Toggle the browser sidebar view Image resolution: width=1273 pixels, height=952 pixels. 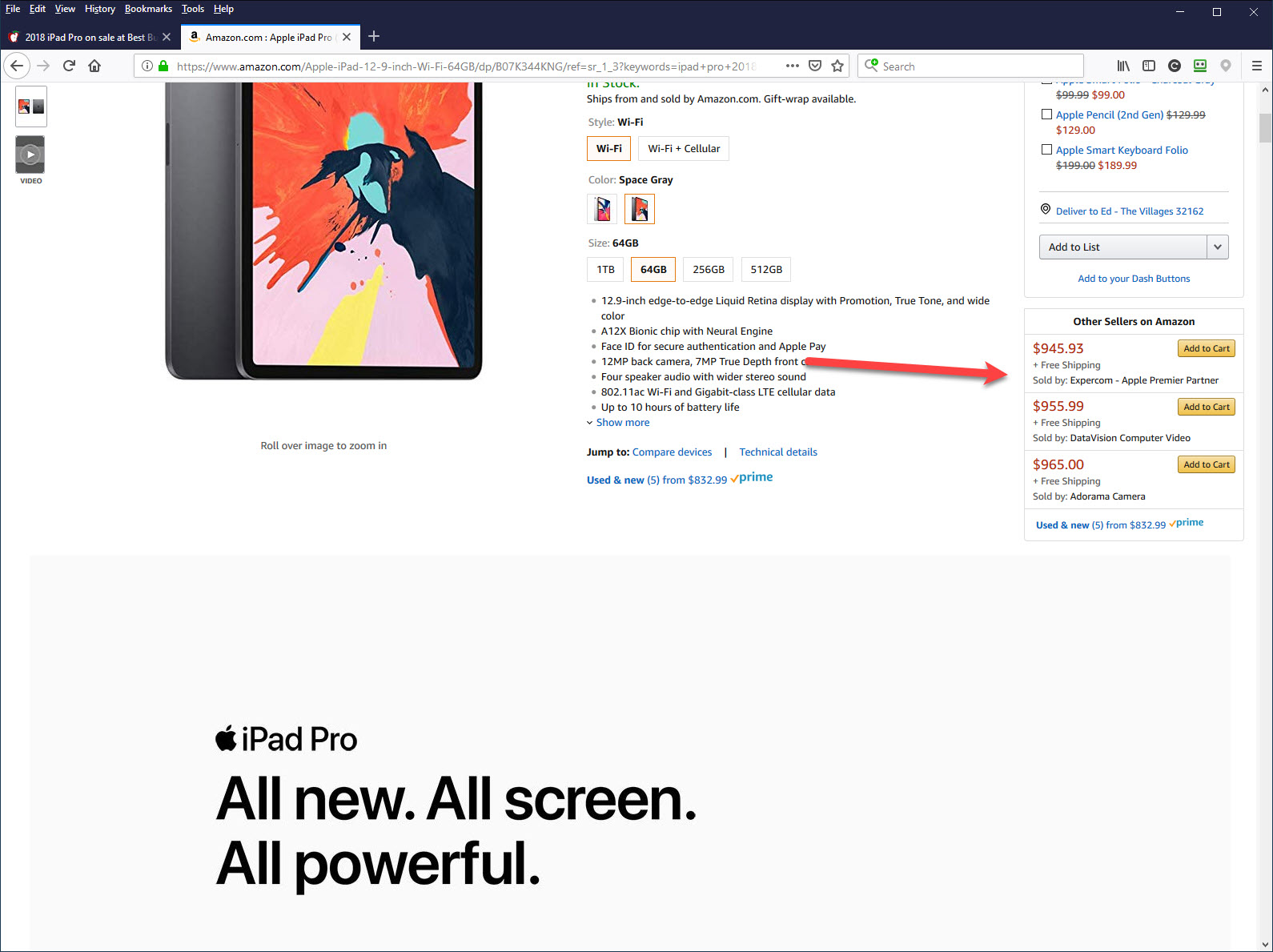click(1149, 66)
